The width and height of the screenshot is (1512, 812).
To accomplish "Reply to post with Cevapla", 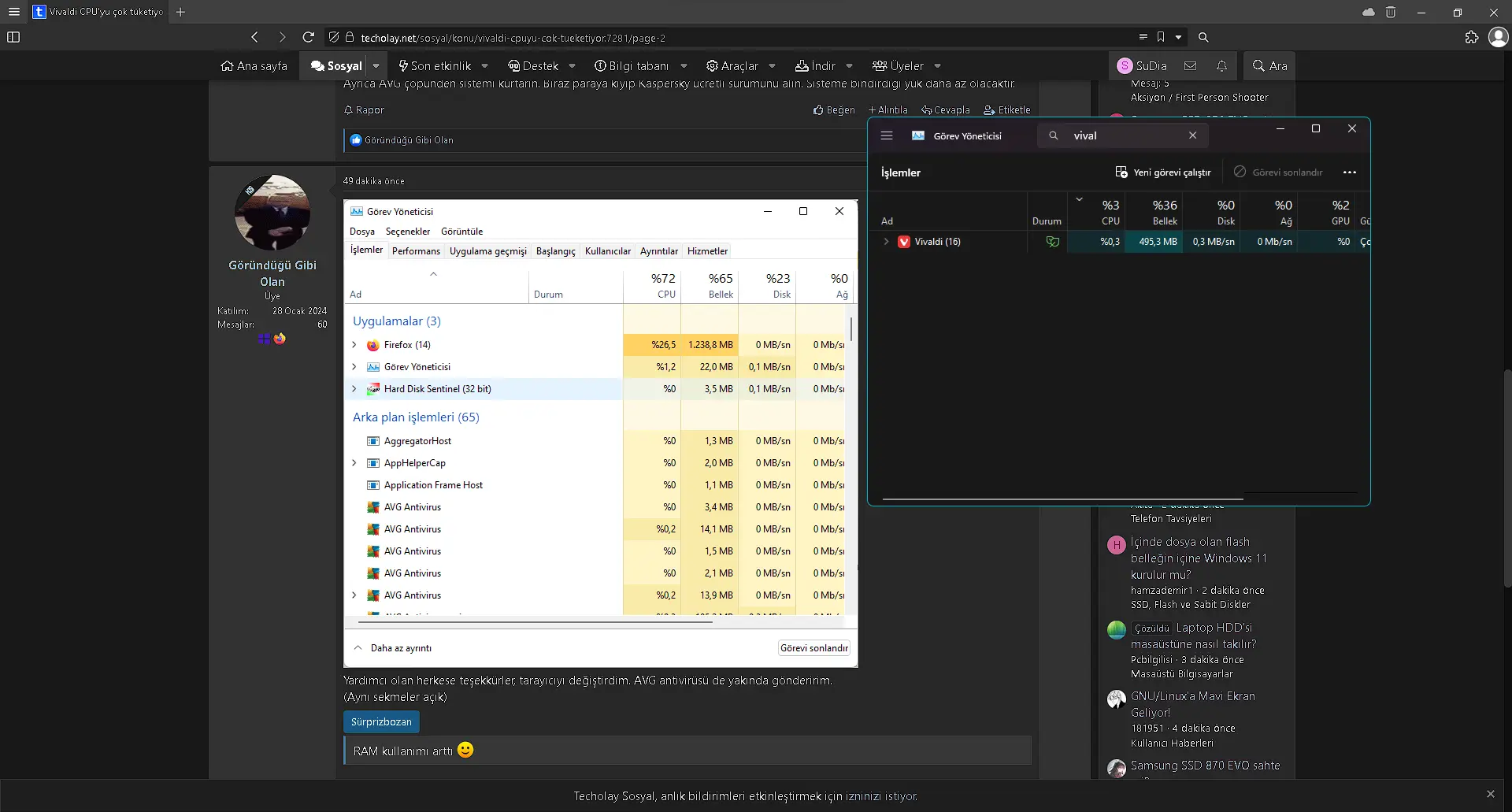I will click(x=945, y=110).
